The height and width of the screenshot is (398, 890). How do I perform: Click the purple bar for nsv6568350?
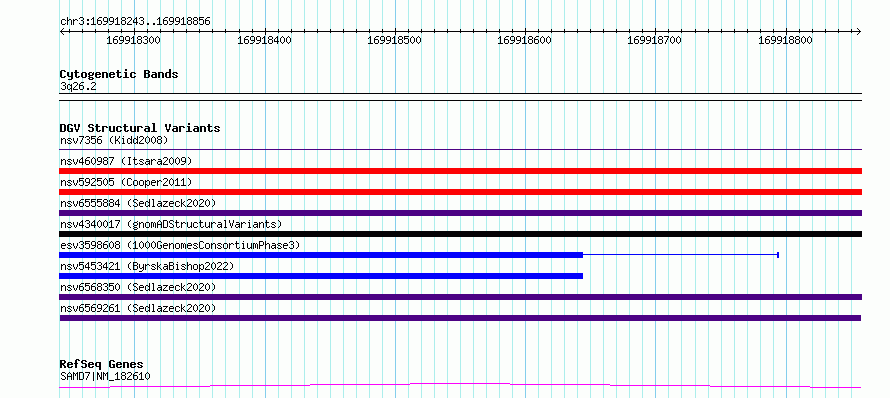tap(460, 297)
